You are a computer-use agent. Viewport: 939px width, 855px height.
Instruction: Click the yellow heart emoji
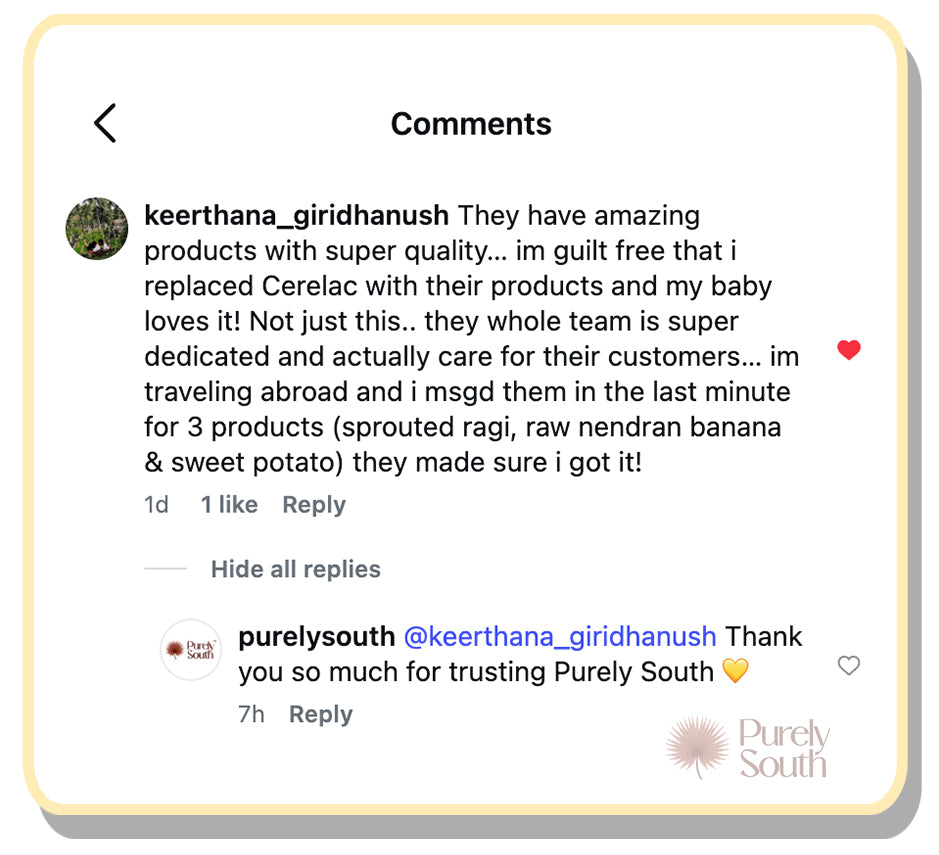coord(735,672)
